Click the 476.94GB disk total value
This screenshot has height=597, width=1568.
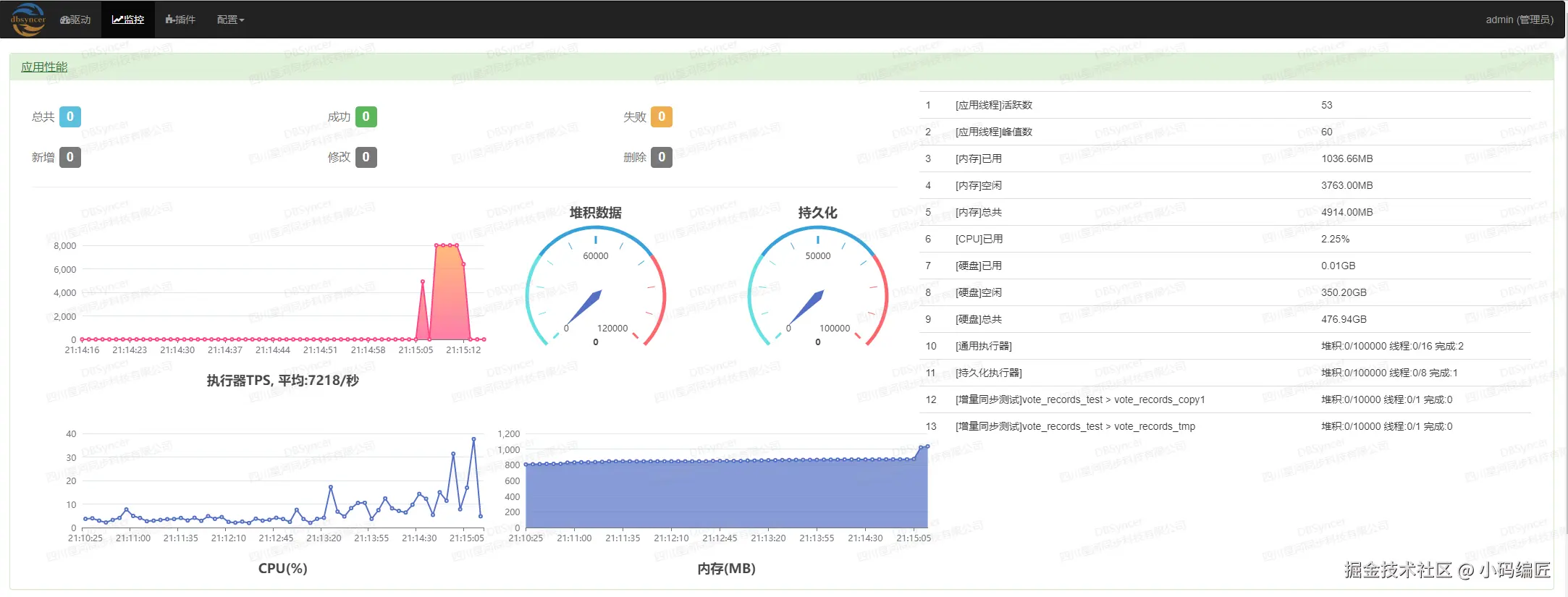click(x=1344, y=319)
